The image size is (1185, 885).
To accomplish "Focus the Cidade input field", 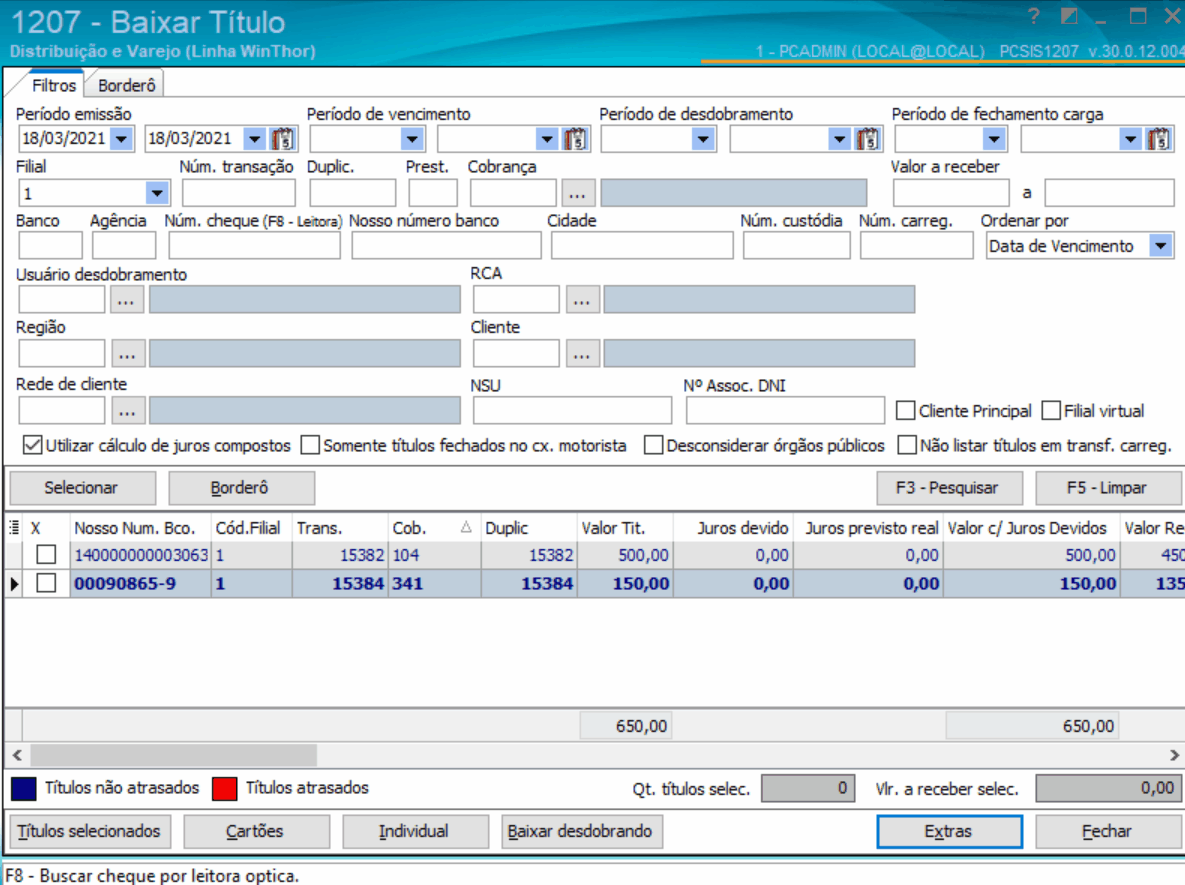I will pos(642,246).
